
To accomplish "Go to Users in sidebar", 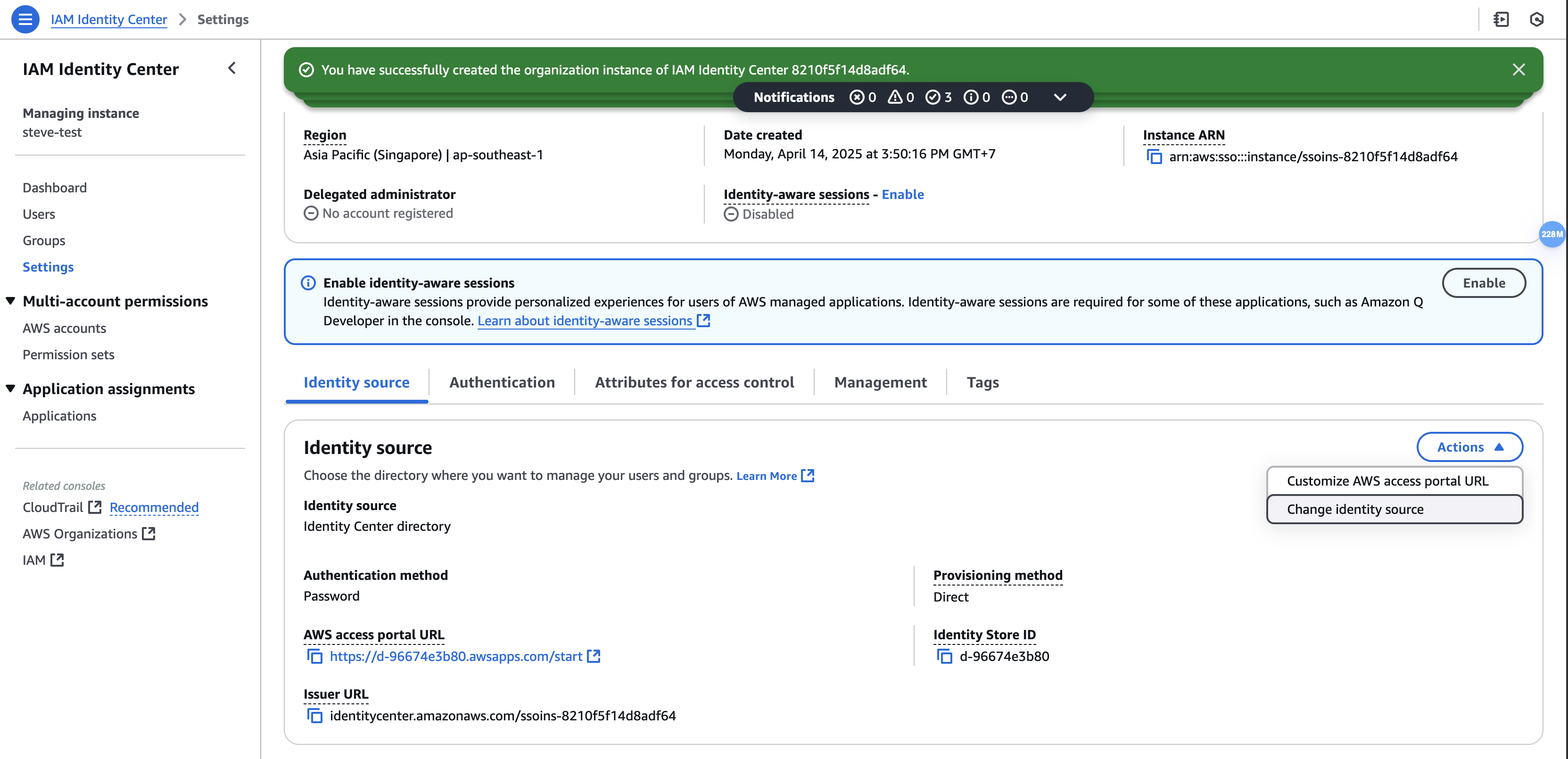I will [39, 214].
